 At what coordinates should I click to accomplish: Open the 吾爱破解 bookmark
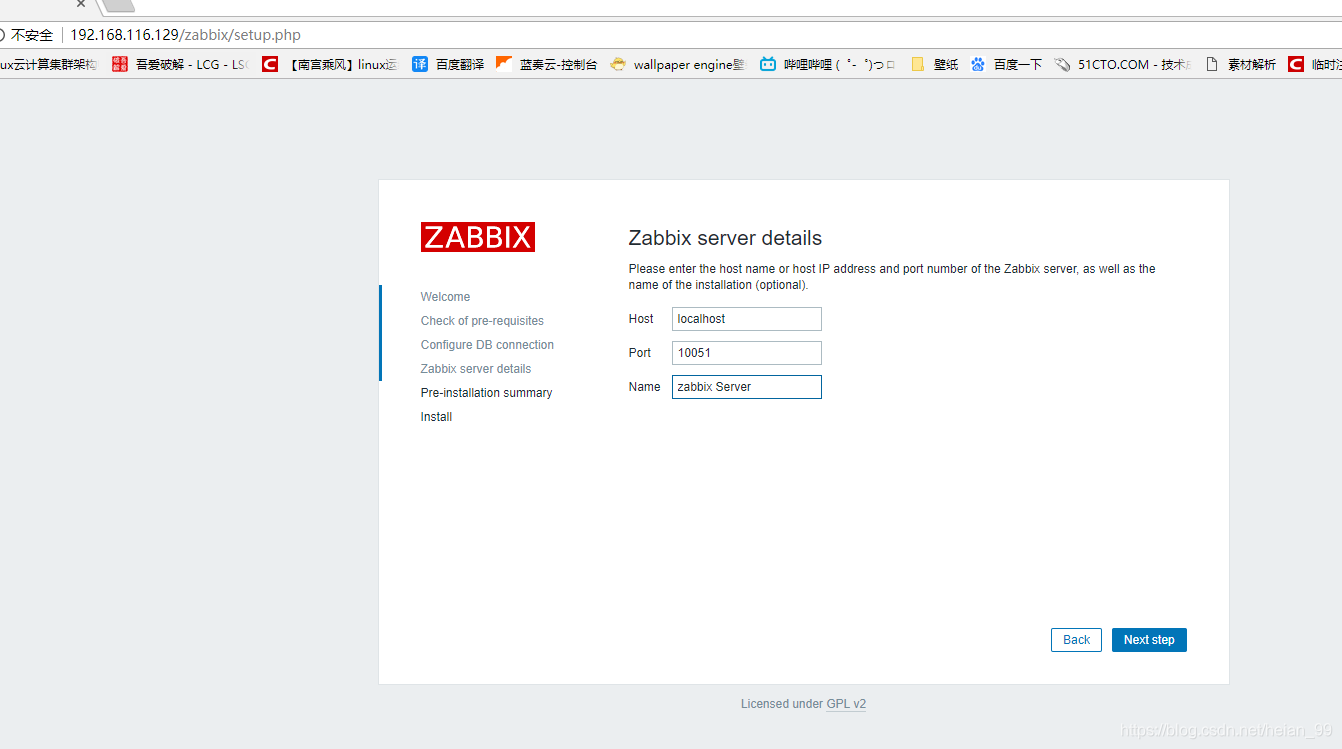point(180,64)
